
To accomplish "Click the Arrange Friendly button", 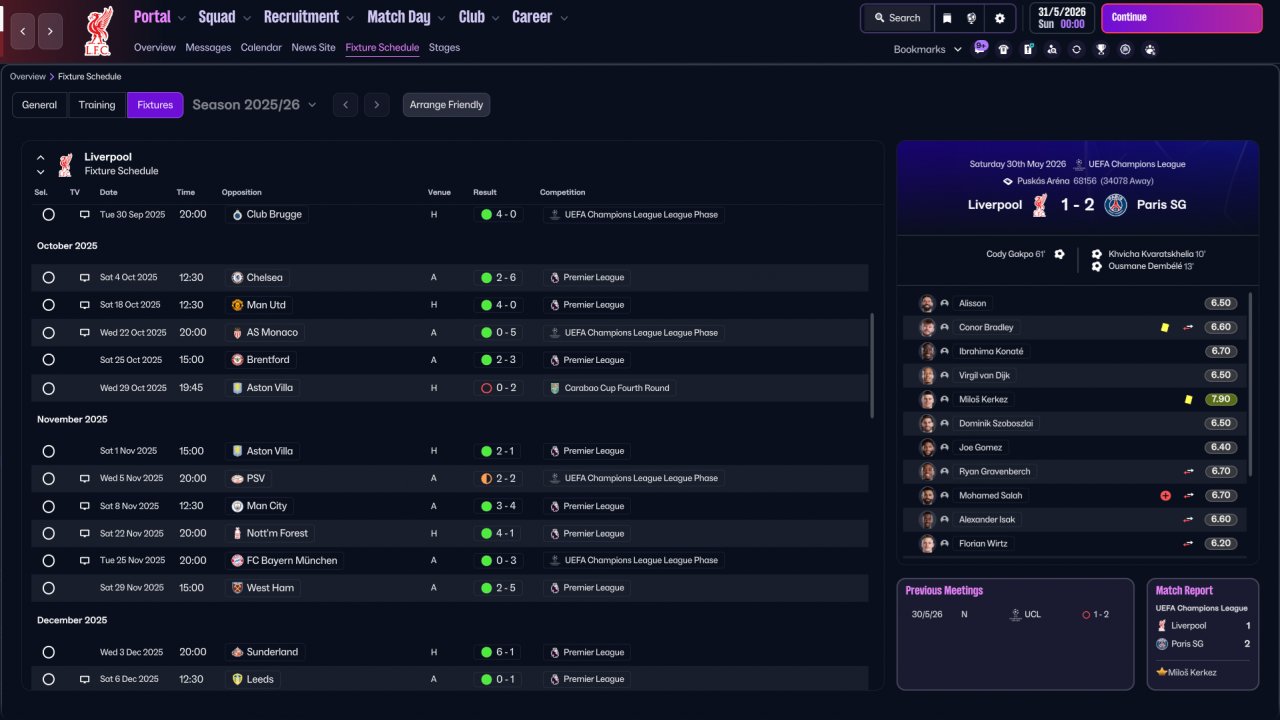I will [x=446, y=105].
